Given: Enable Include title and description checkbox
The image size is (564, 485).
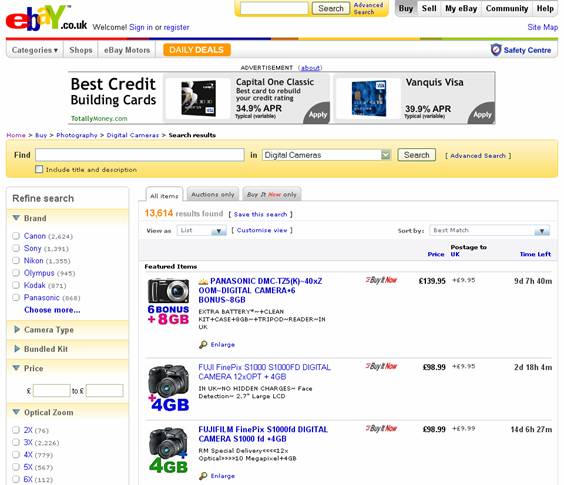Looking at the screenshot, I should point(39,169).
